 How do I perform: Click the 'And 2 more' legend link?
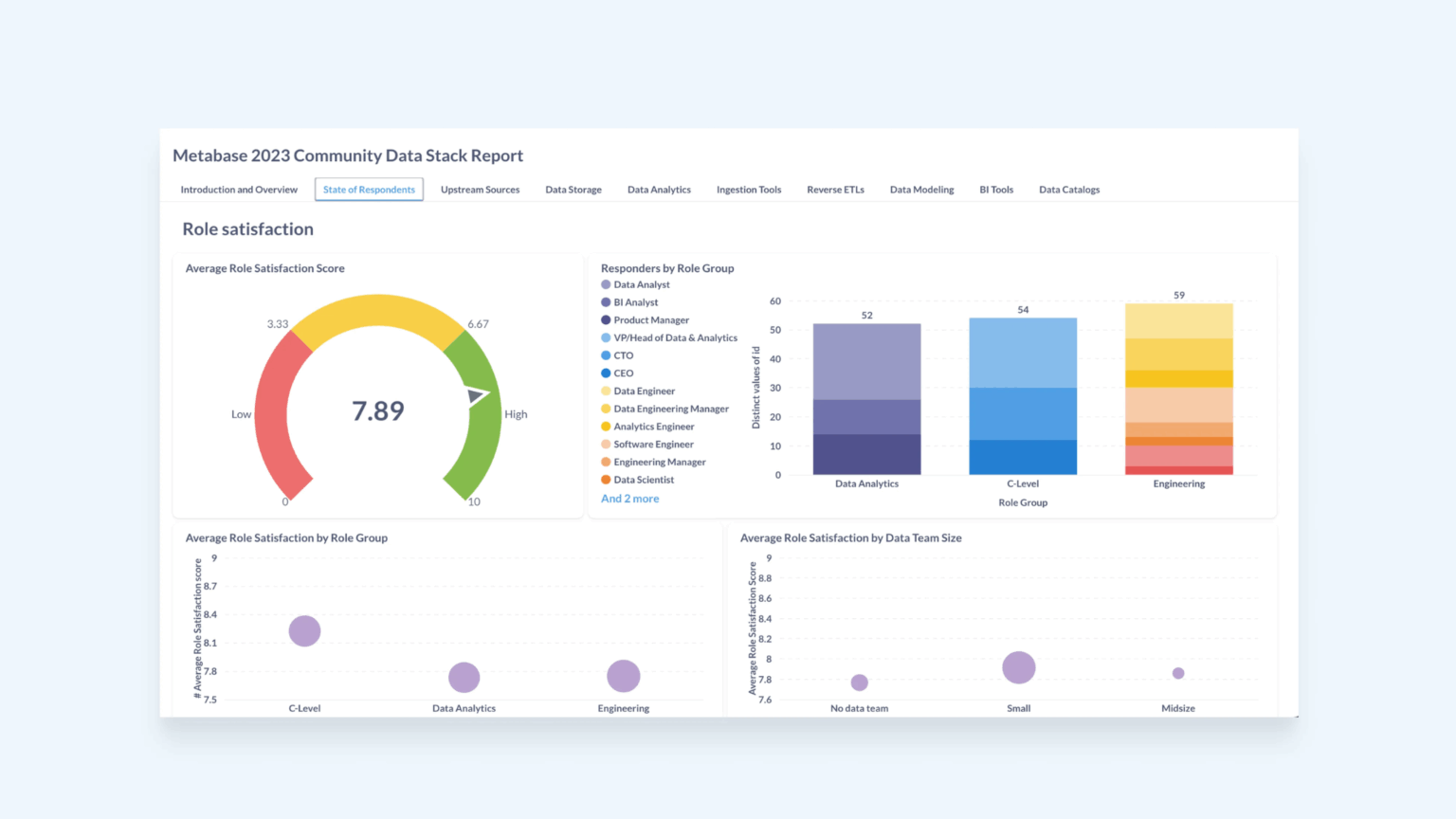pos(629,499)
